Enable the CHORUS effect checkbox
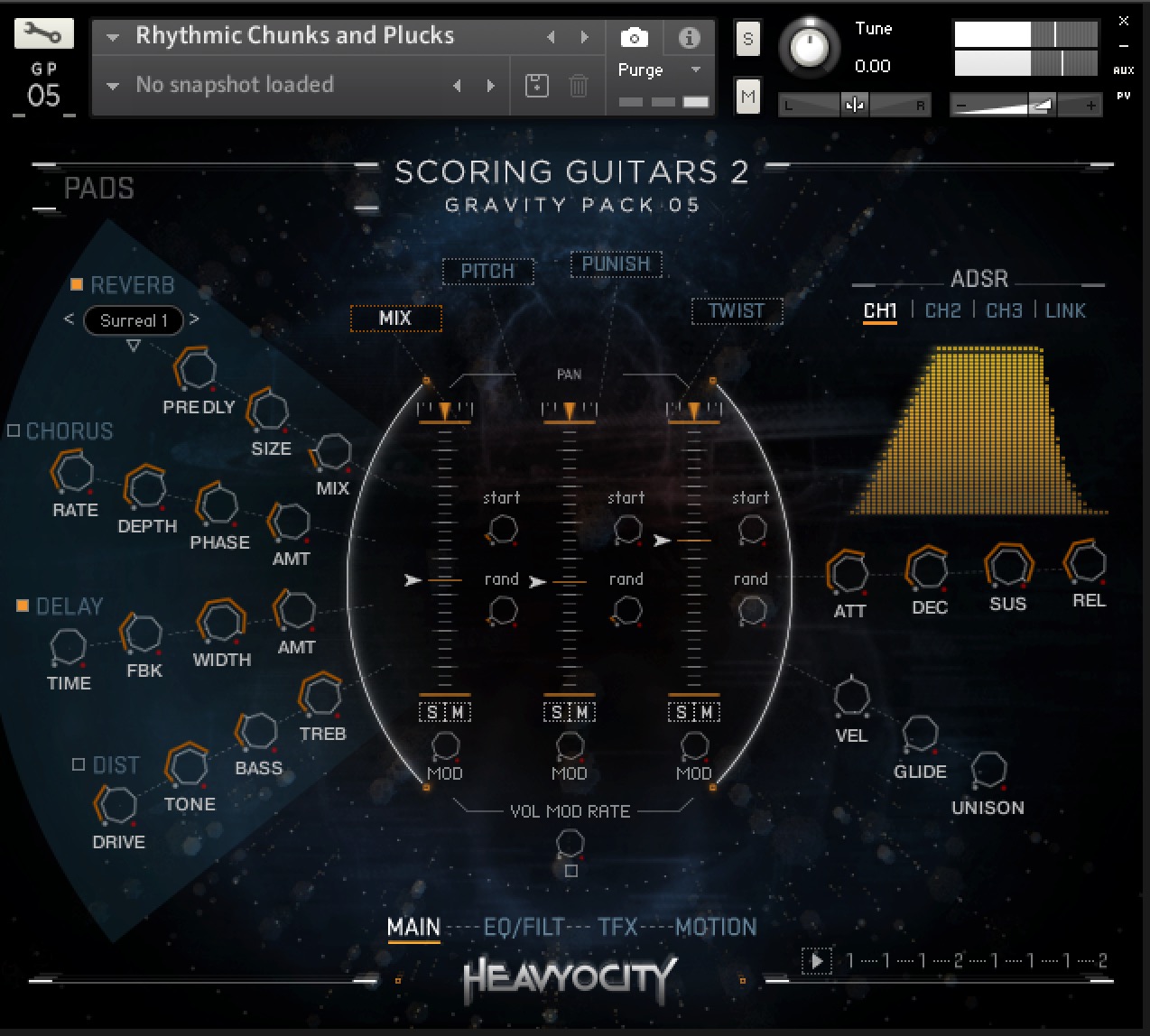The width and height of the screenshot is (1150, 1036). pos(14,430)
